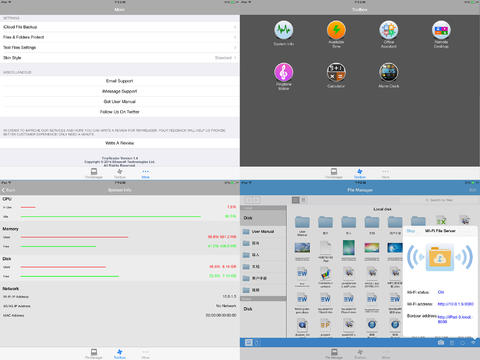Select the No Network value
This screenshot has width=480, height=360.
pyautogui.click(x=226, y=306)
